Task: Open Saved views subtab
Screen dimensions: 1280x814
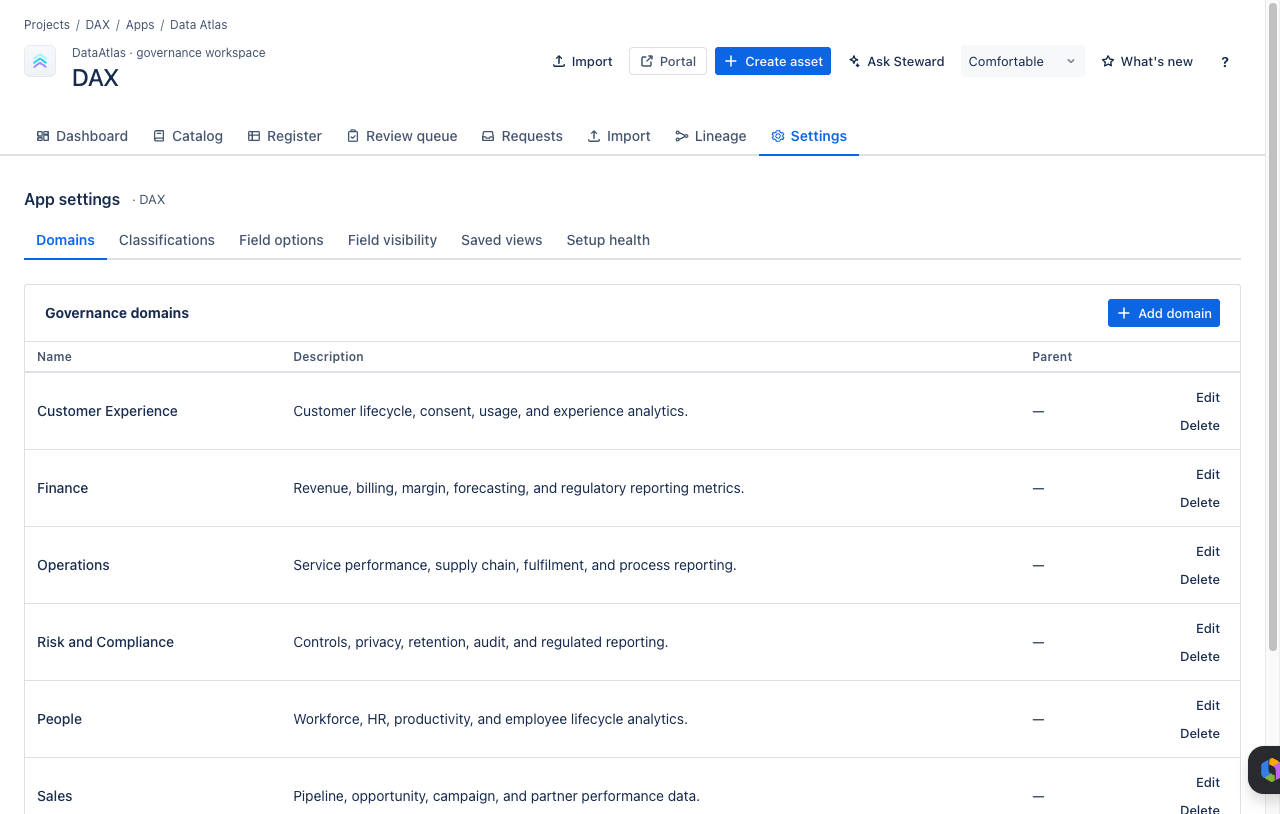Action: point(502,240)
